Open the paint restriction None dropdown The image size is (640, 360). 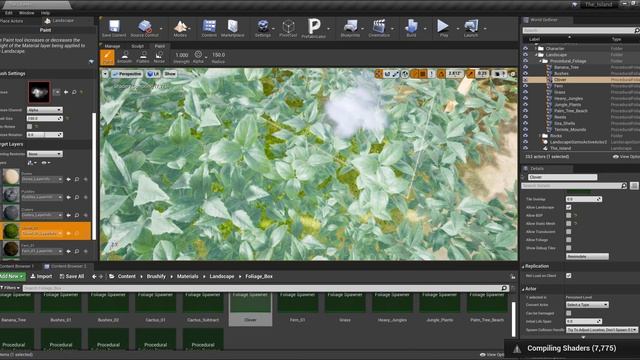pyautogui.click(x=44, y=154)
